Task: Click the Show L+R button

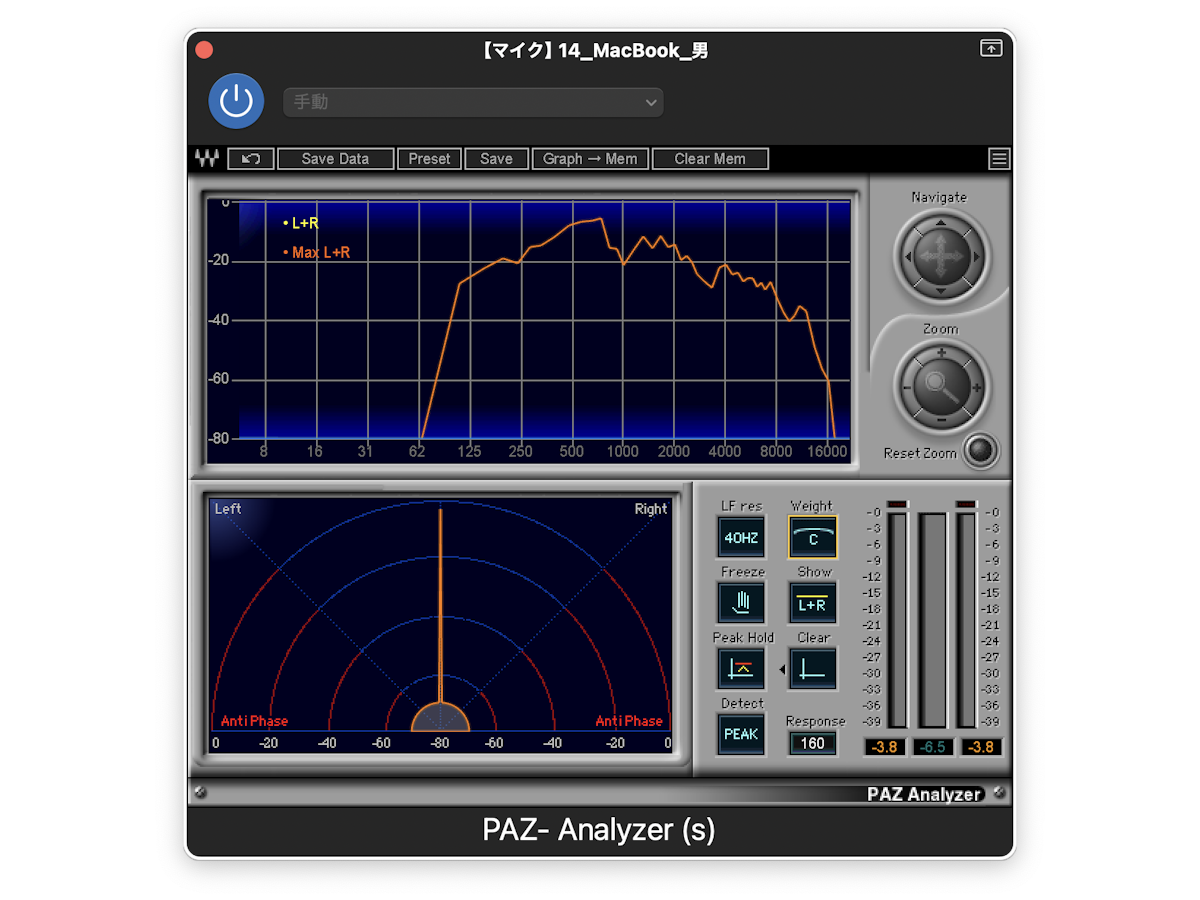Action: pos(813,603)
